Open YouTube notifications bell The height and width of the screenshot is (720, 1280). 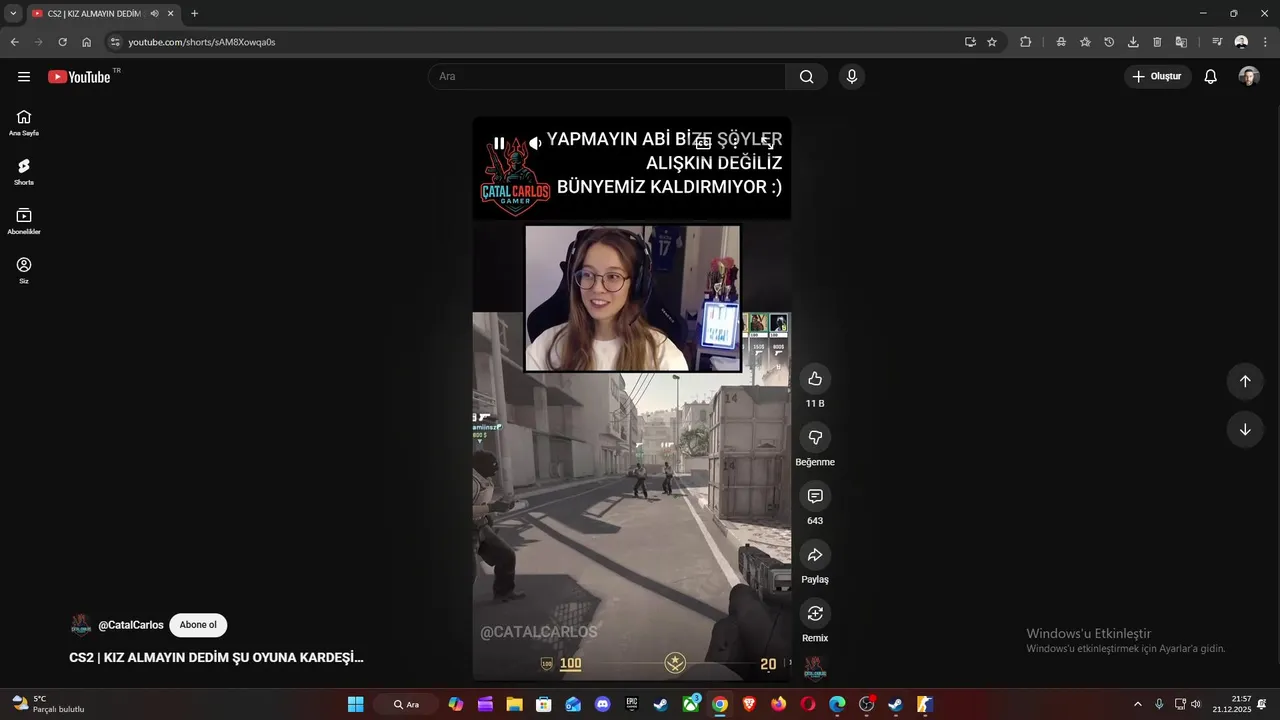1210,77
